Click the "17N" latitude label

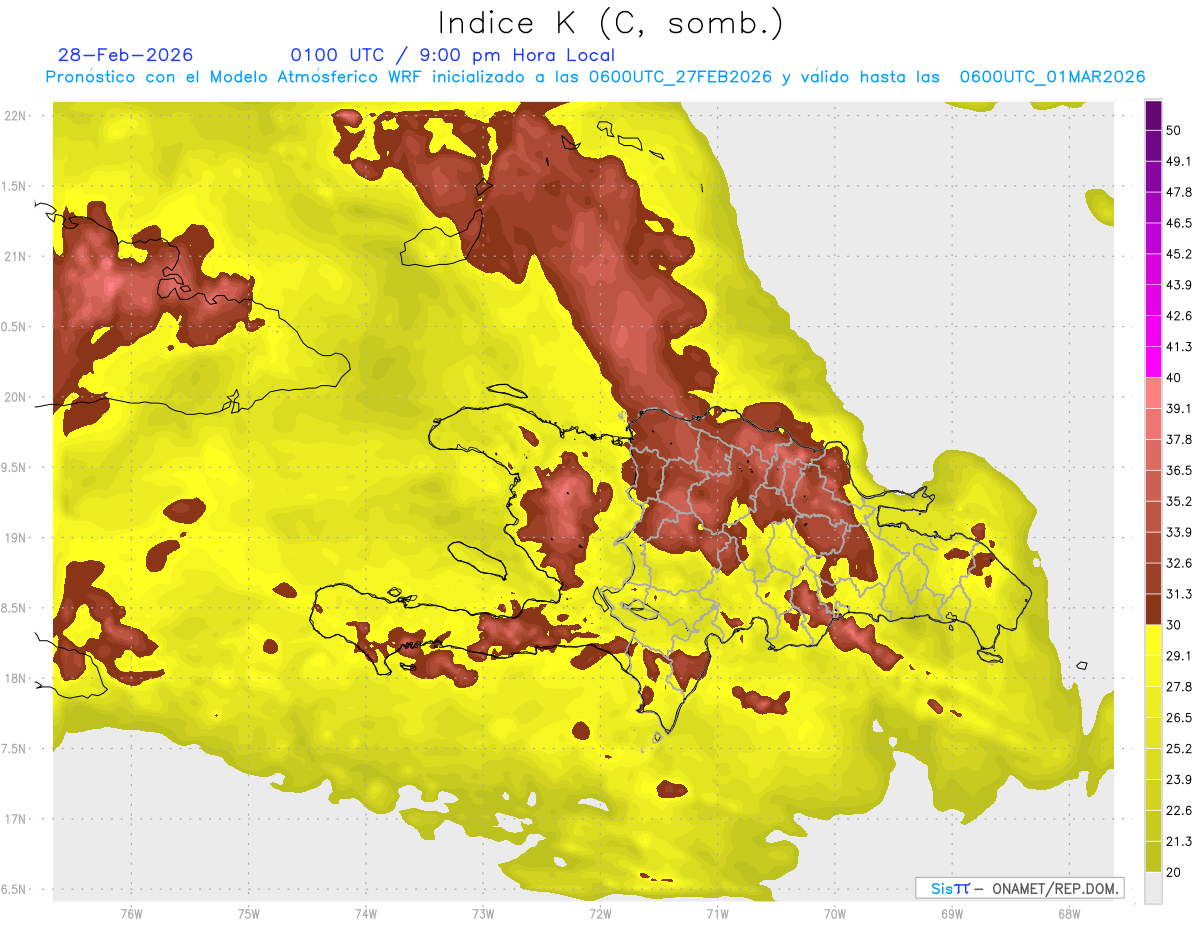17,819
